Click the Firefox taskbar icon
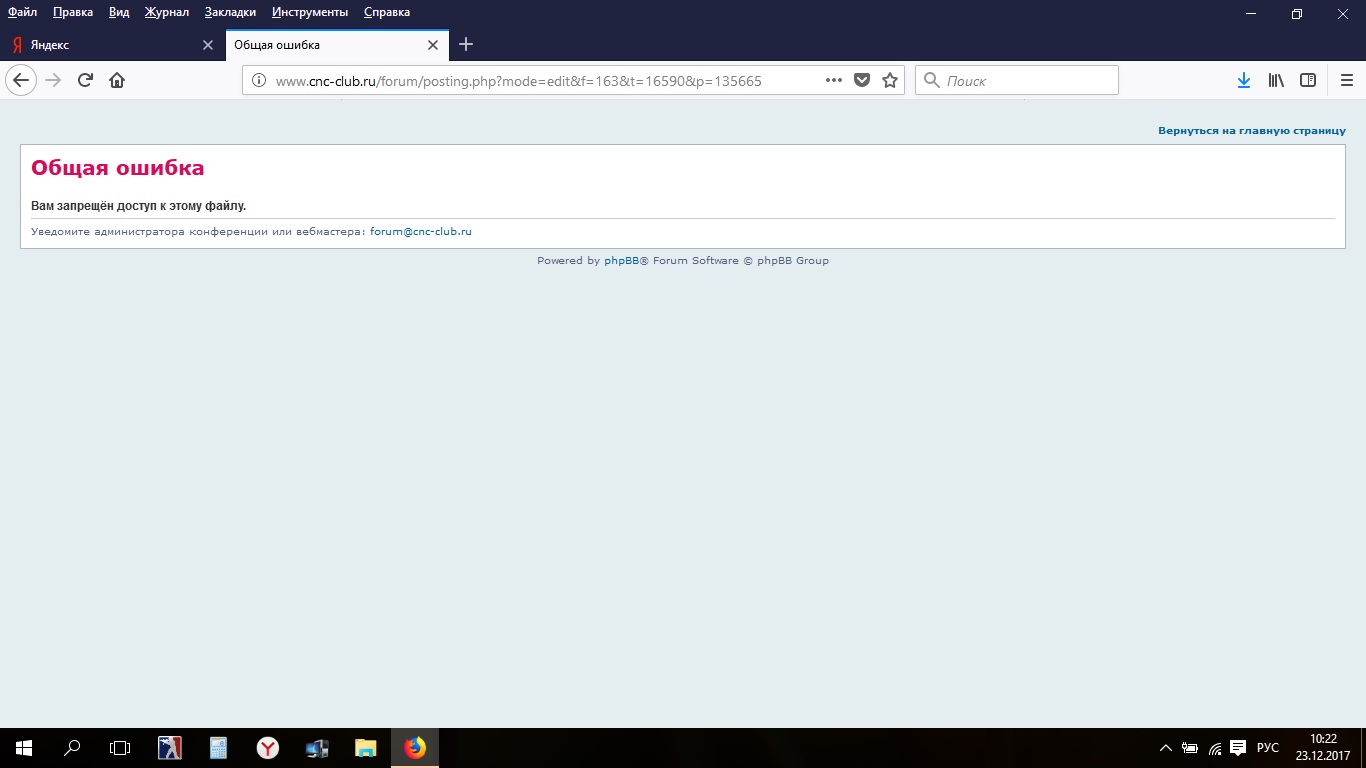Screen dimensions: 1366x768 click(415, 747)
